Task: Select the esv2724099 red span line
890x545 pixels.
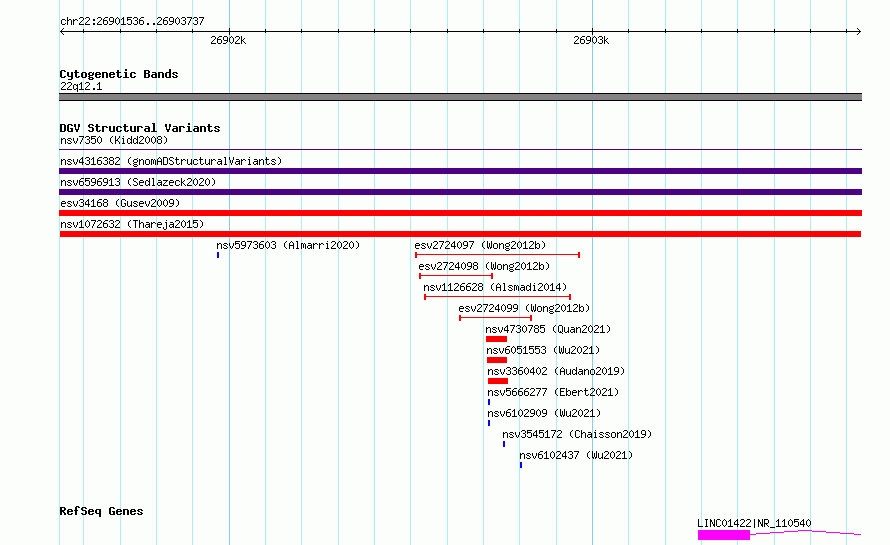Action: pyautogui.click(x=496, y=318)
